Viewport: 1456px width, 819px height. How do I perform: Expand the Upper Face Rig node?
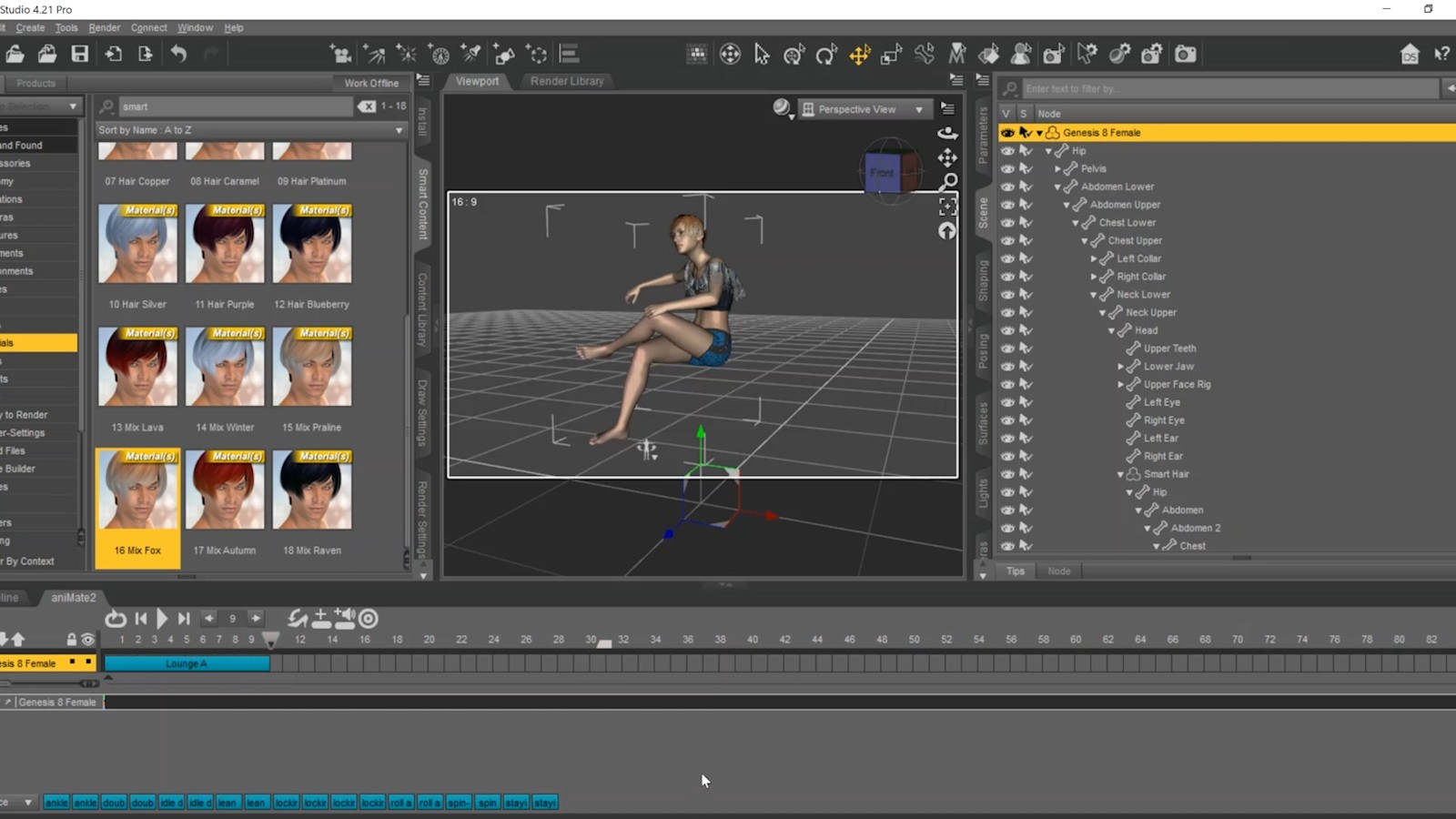1121,384
